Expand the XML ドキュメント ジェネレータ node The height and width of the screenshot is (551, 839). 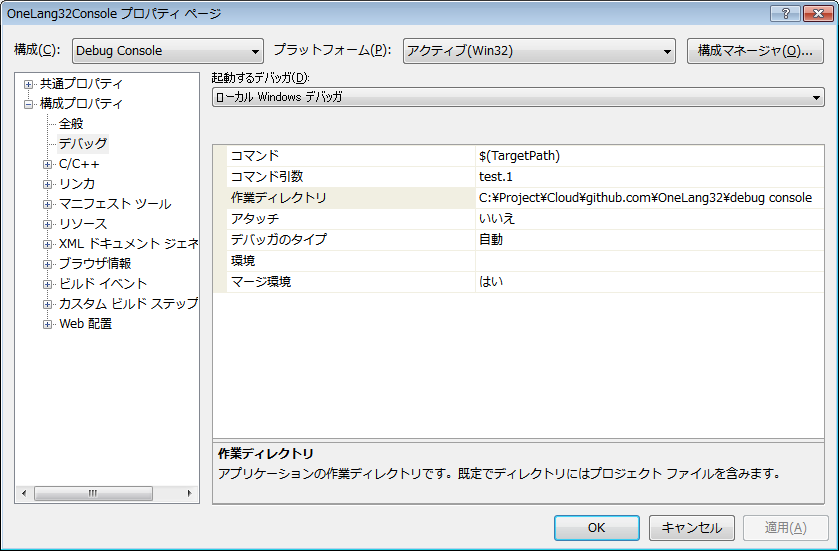tap(48, 244)
